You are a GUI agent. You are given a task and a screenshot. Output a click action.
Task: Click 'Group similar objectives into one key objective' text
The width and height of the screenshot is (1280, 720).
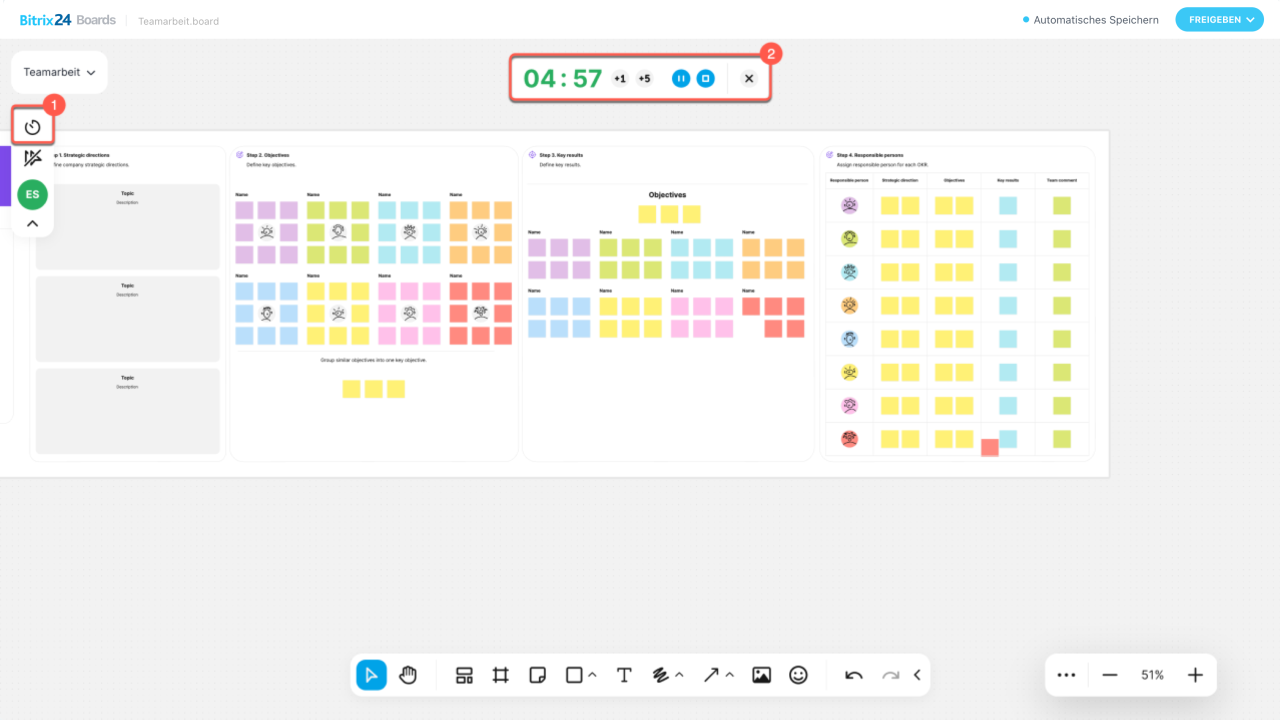tap(373, 360)
